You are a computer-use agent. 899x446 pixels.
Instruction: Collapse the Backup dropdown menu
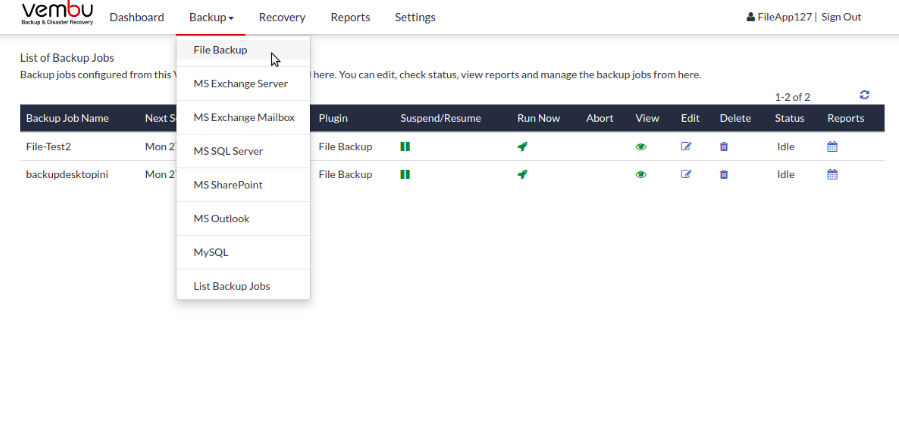[x=211, y=17]
